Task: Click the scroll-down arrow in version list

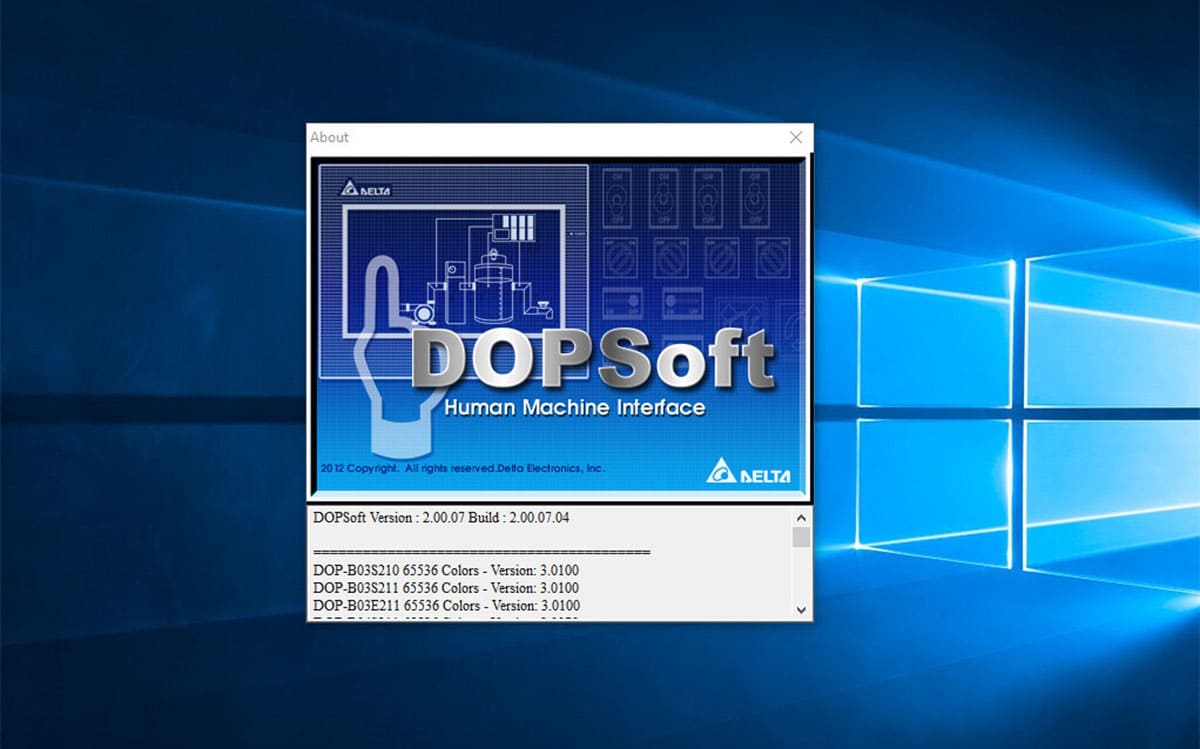Action: pyautogui.click(x=801, y=608)
